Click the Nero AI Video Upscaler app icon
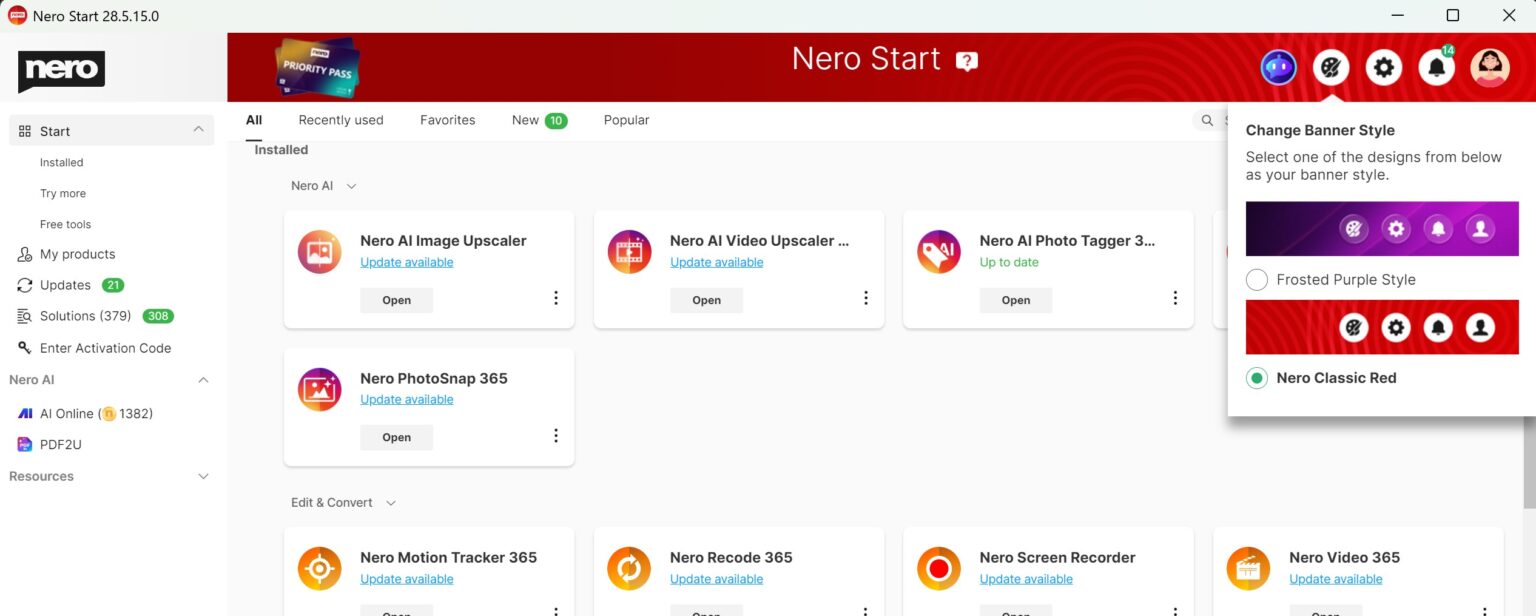The width and height of the screenshot is (1536, 616). pos(629,252)
